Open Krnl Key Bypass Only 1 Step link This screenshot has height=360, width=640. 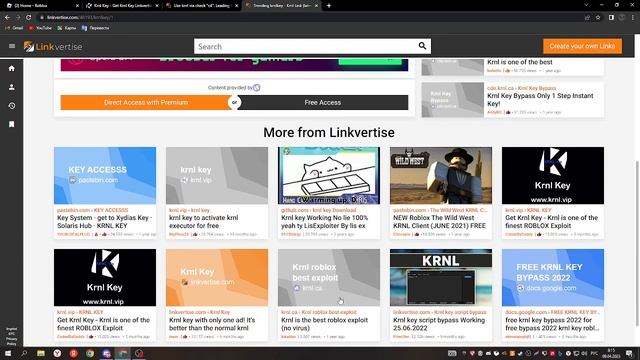click(x=540, y=100)
